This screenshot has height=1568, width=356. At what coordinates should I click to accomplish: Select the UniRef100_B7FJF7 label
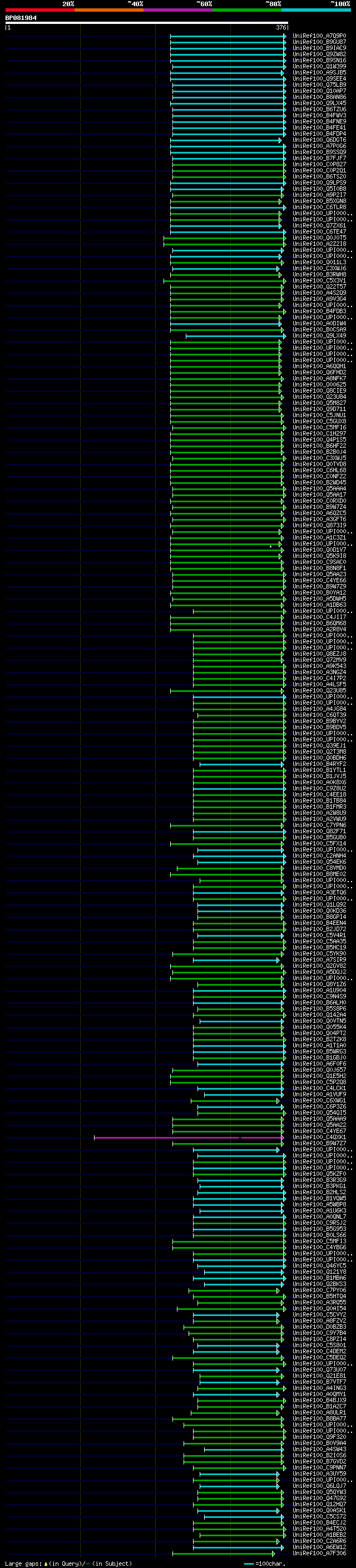[x=319, y=159]
